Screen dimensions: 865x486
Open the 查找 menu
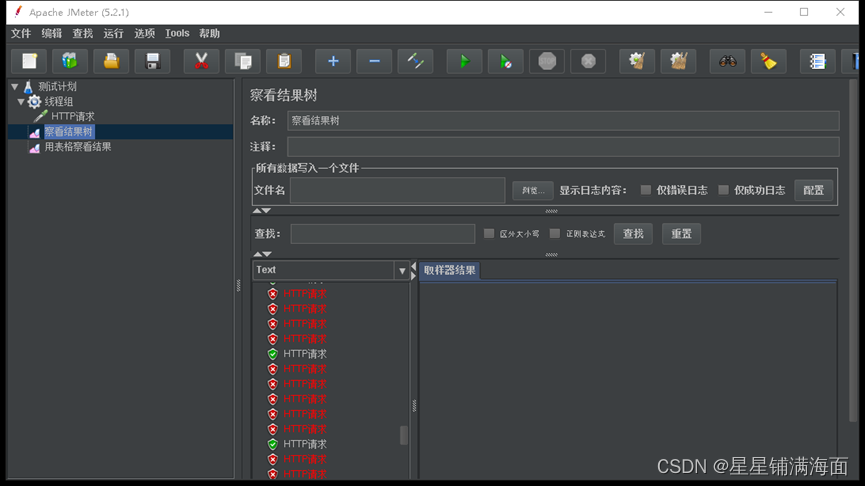tap(83, 34)
